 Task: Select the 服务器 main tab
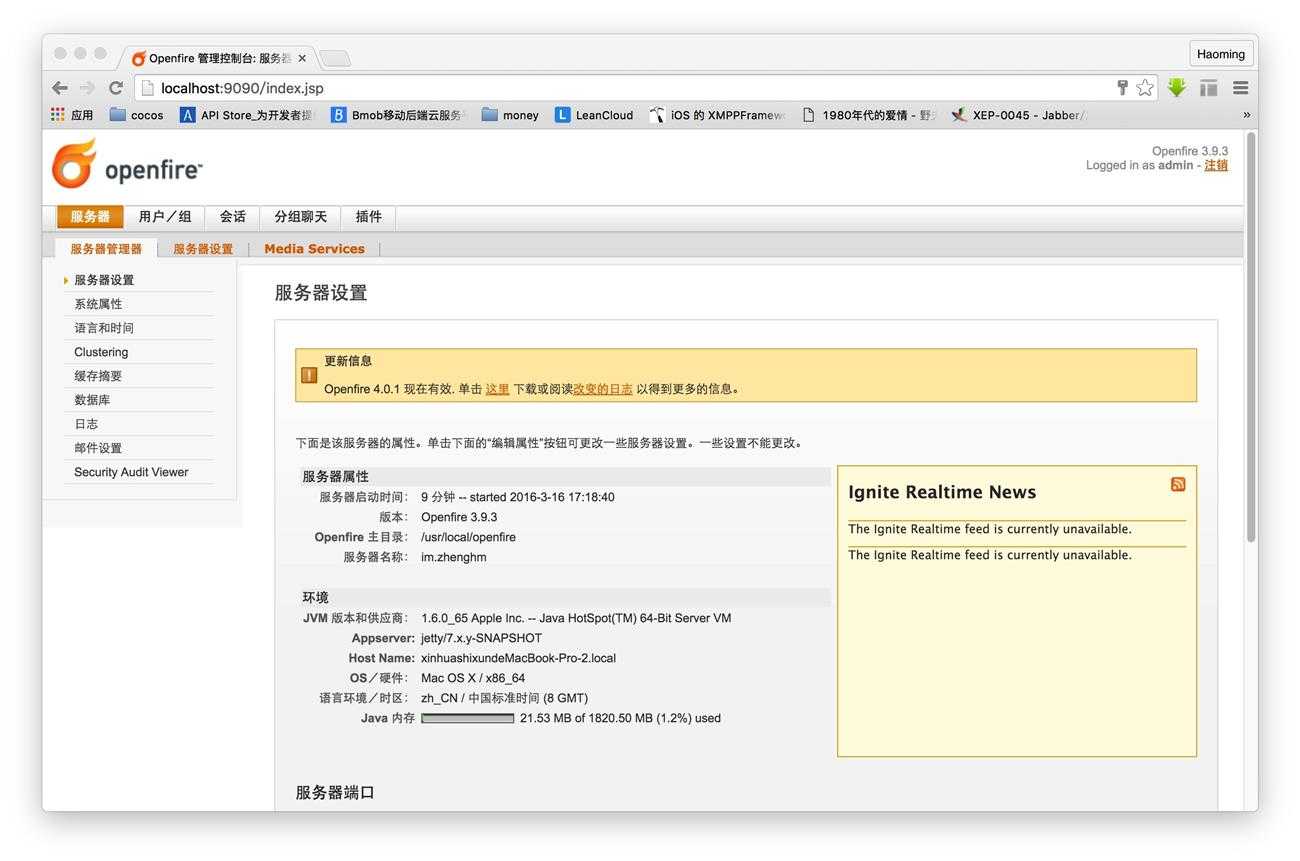point(90,217)
